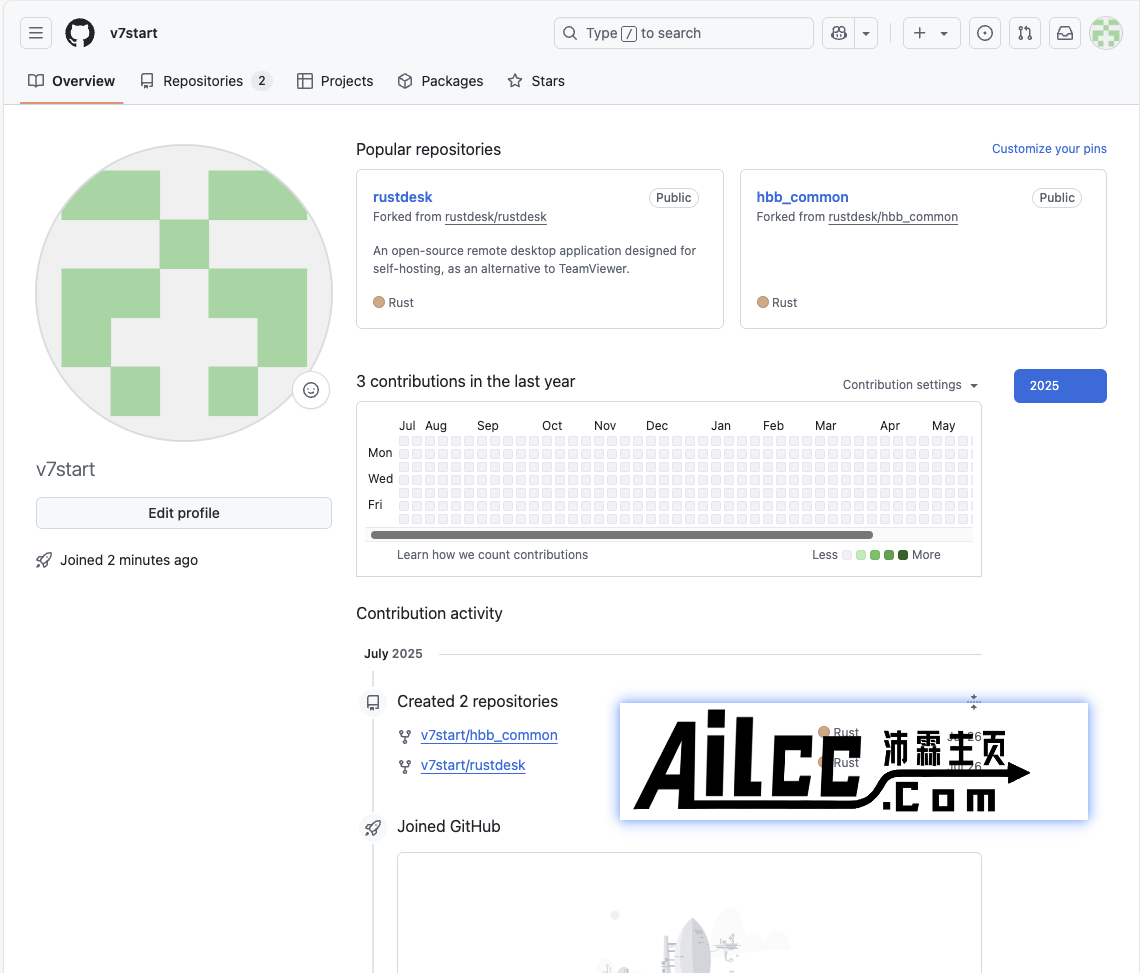Open the create new plus menu

pos(931,33)
